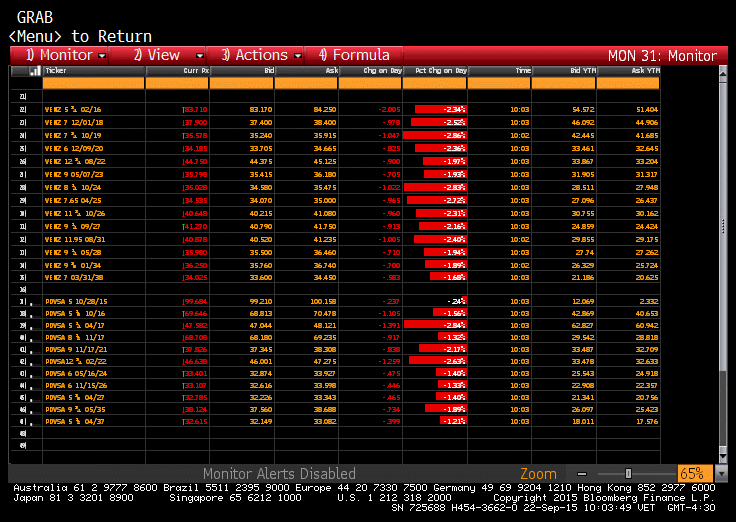736x522 pixels.
Task: Select the VENZ 7 12/01/18 ticker
Action: tap(74, 123)
